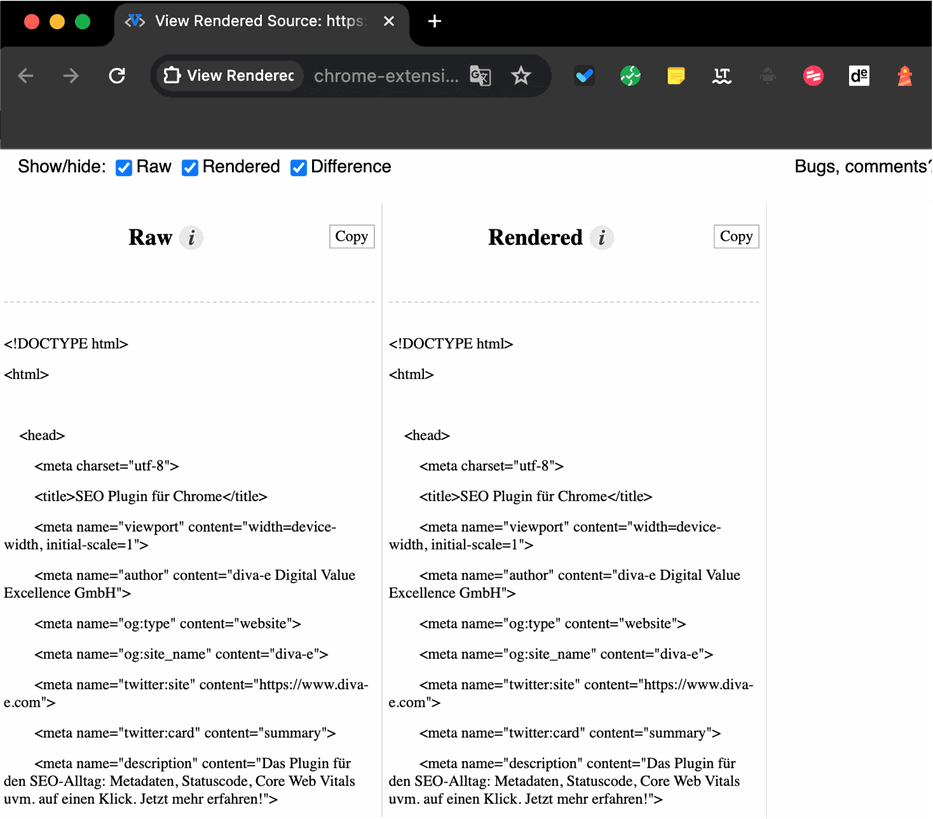Screen dimensions: 933x819
Task: Click the meta description line in Rendered column
Action: pos(565,781)
